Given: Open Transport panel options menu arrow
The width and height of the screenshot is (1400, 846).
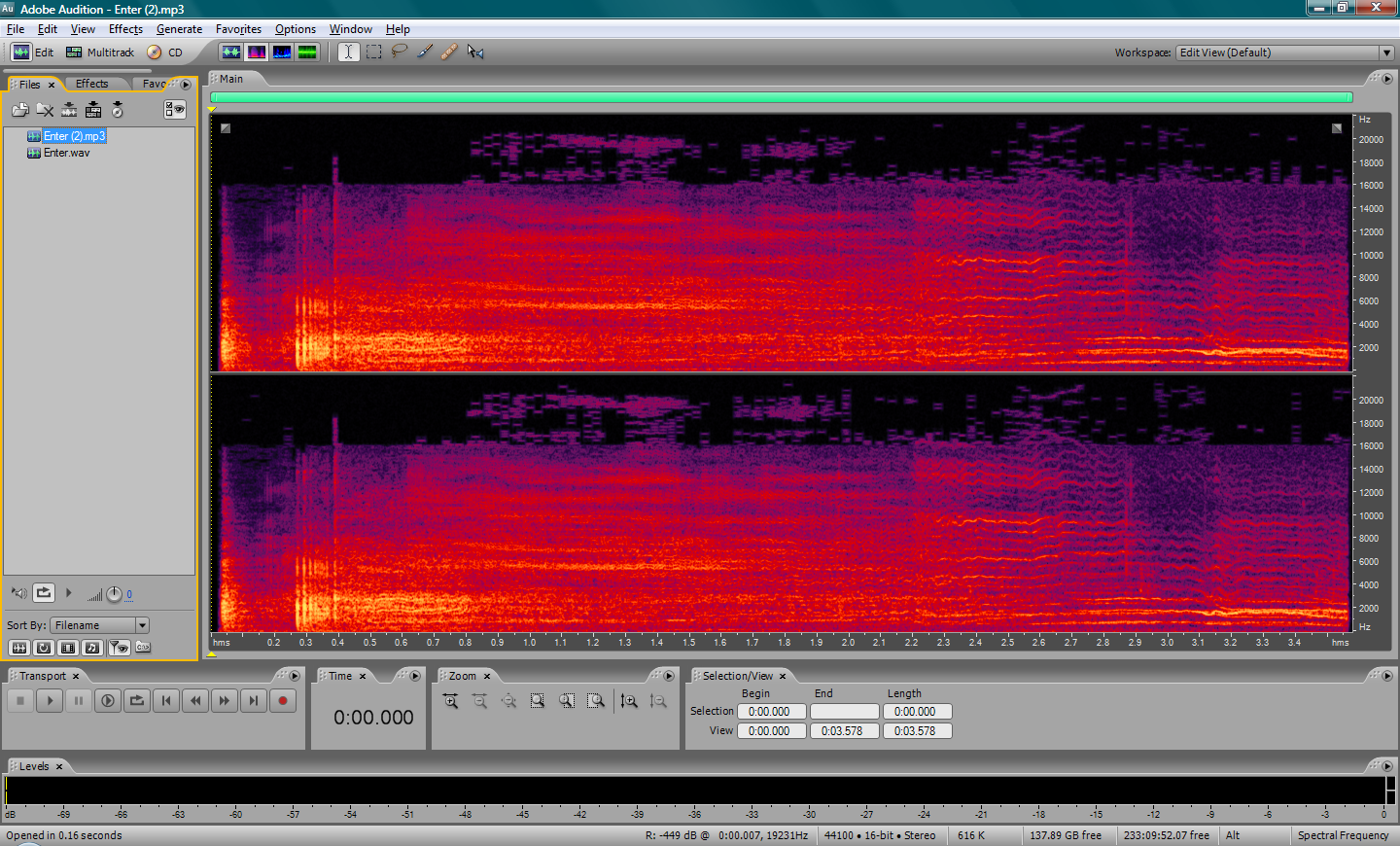Looking at the screenshot, I should pos(295,676).
